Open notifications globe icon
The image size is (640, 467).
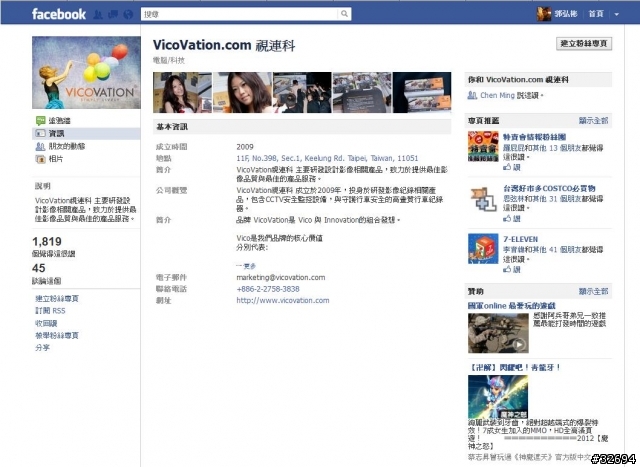coord(128,15)
